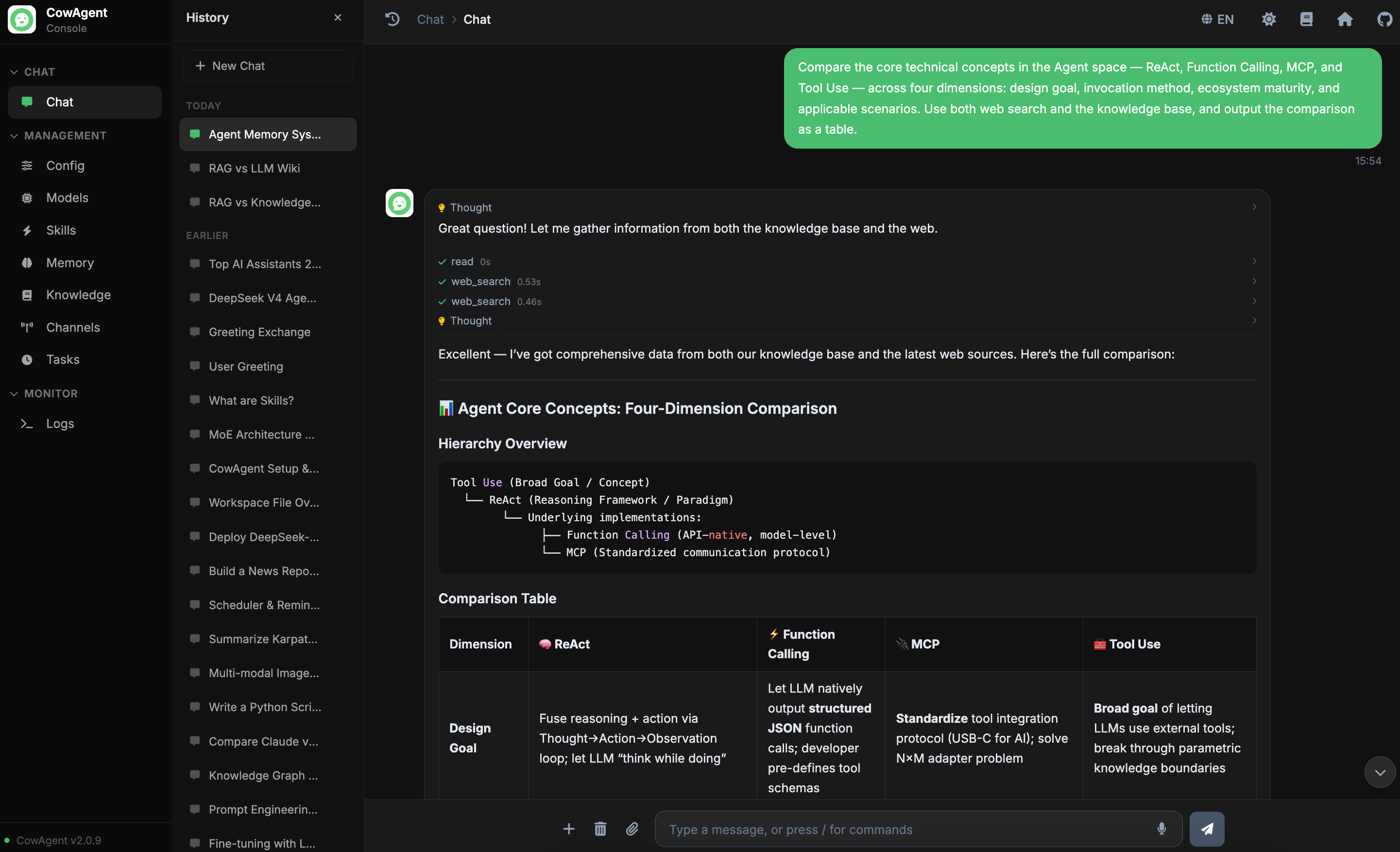Open the Greeting Exchange conversation
This screenshot has width=1400, height=852.
click(268, 332)
